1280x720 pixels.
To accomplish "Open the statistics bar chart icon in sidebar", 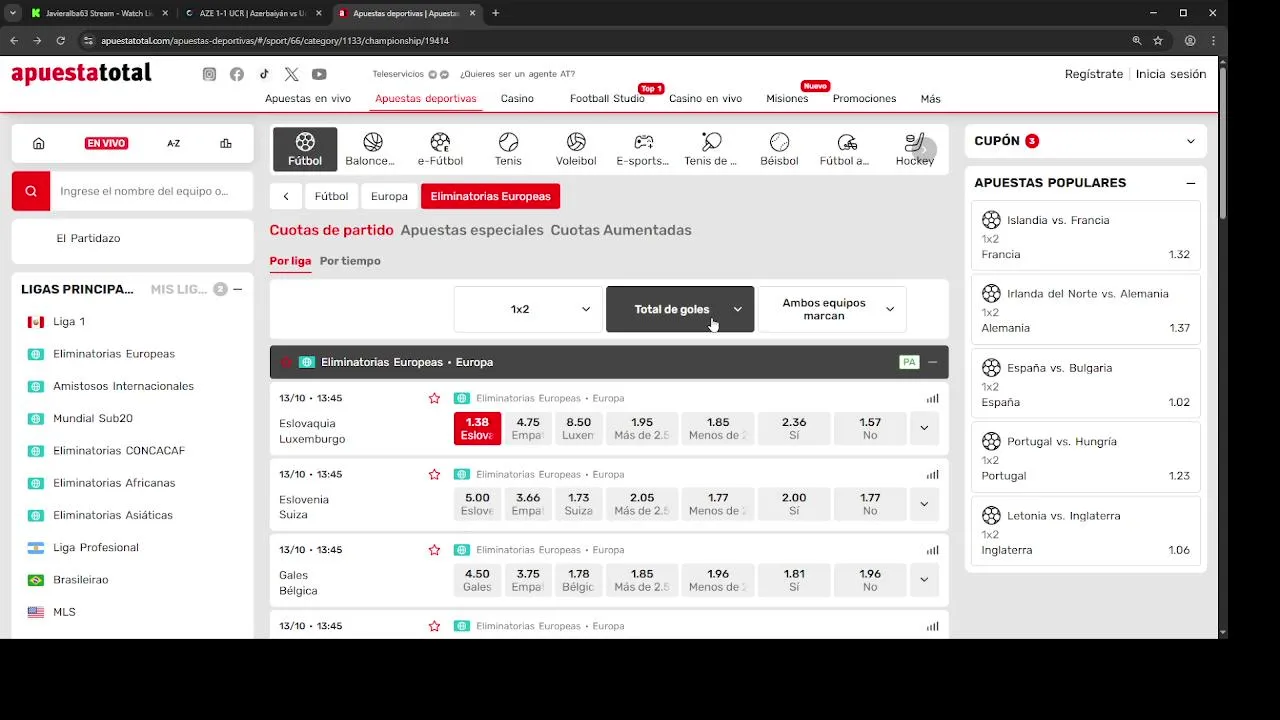I will [226, 143].
